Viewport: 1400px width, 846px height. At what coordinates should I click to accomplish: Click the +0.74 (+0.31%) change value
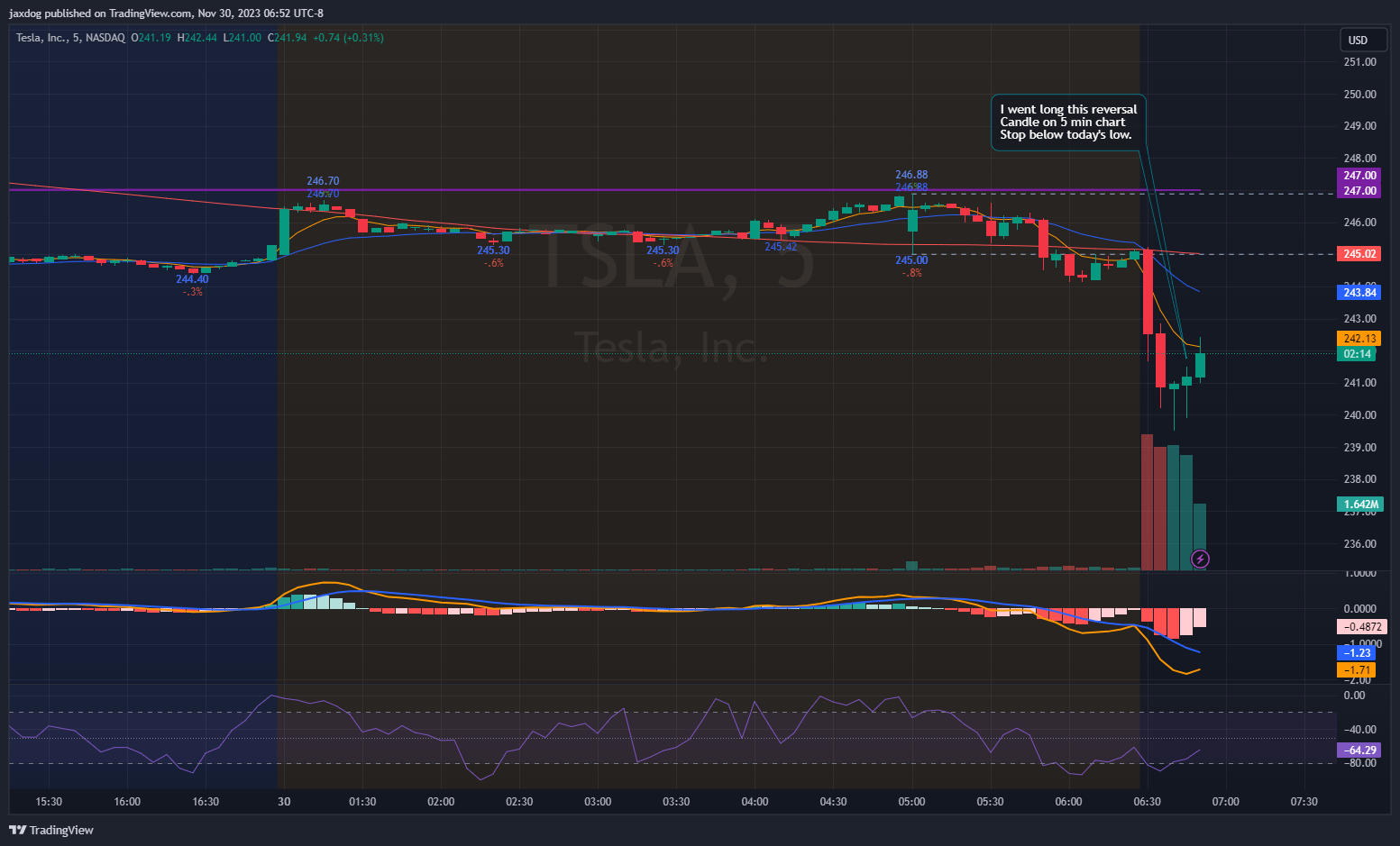[x=348, y=38]
